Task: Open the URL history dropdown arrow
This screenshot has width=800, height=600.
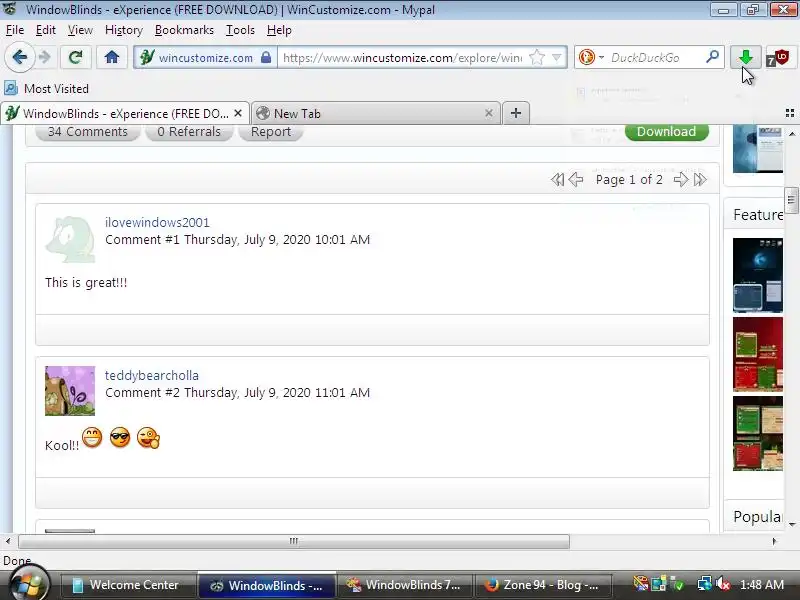Action: (x=557, y=57)
